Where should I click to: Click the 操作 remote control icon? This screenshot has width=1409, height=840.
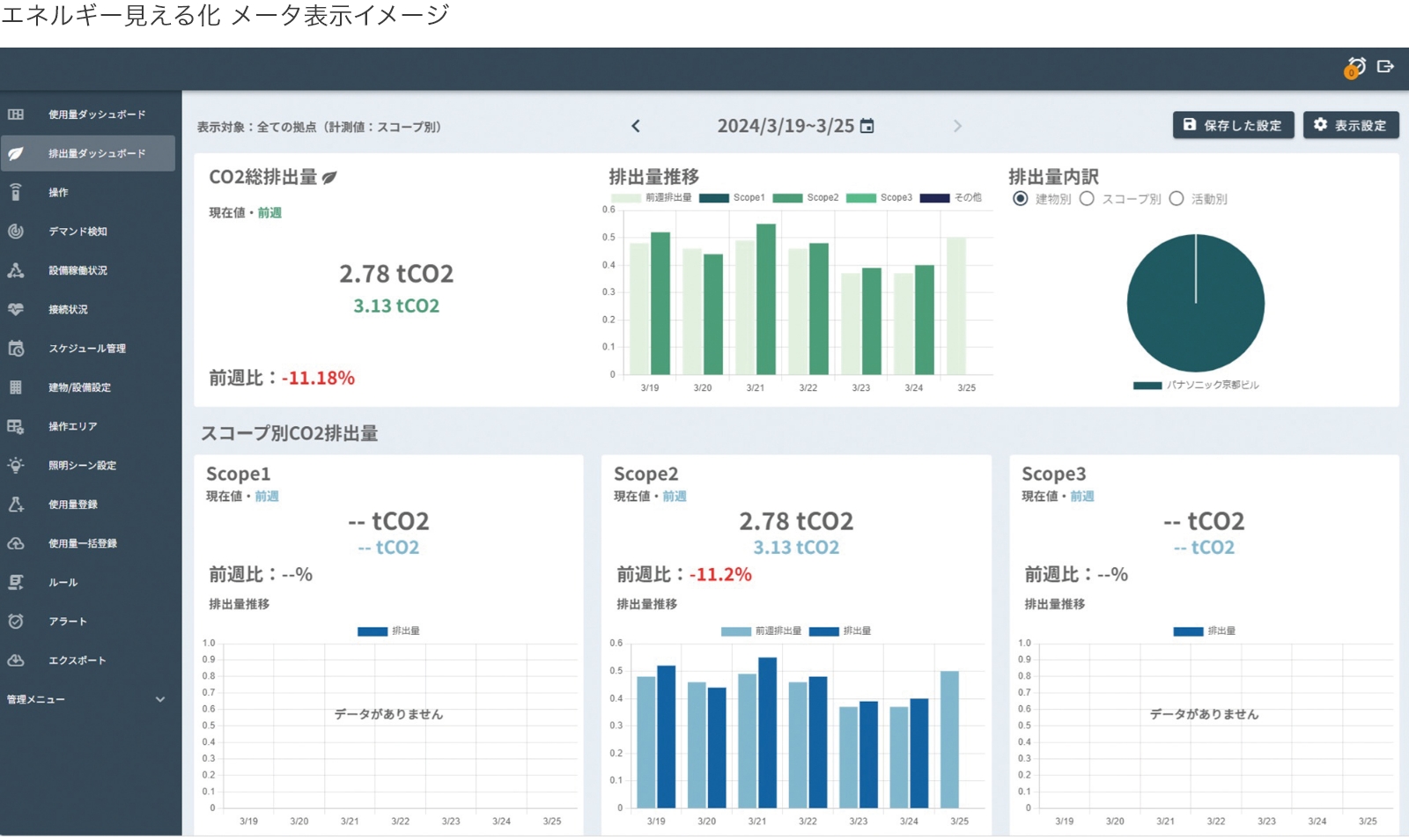point(16,192)
